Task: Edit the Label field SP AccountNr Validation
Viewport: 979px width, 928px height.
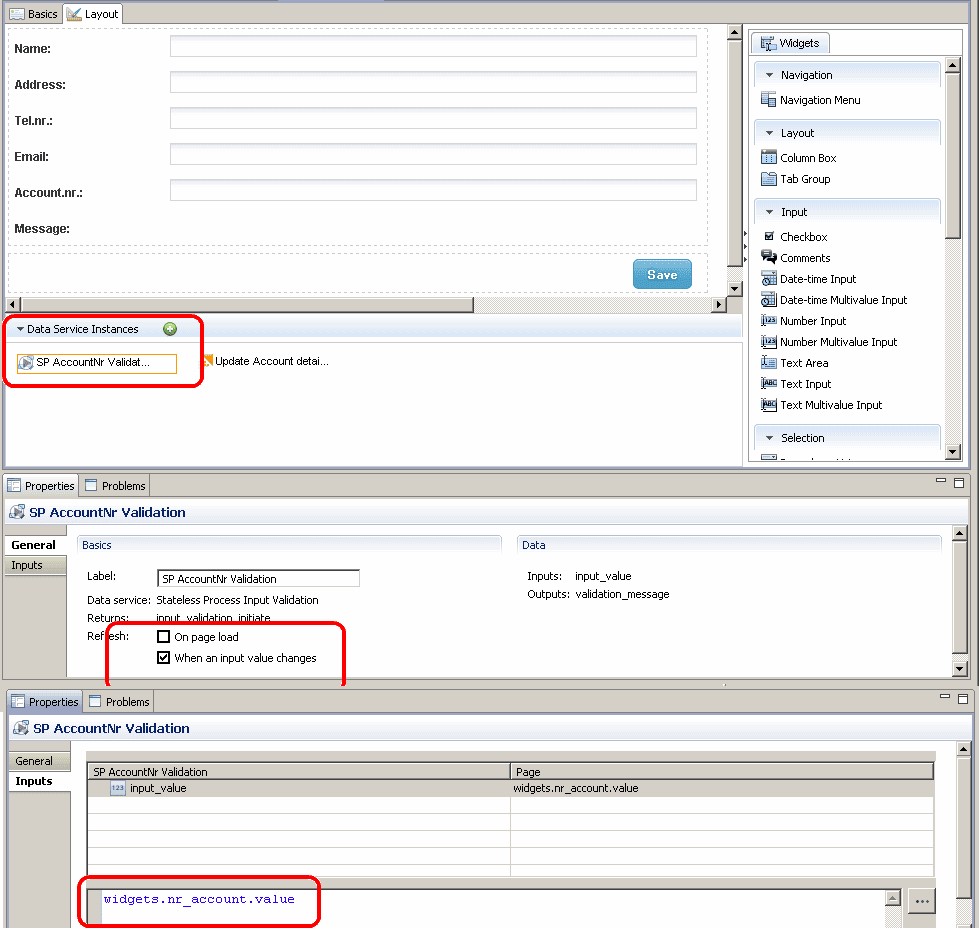Action: pos(258,578)
